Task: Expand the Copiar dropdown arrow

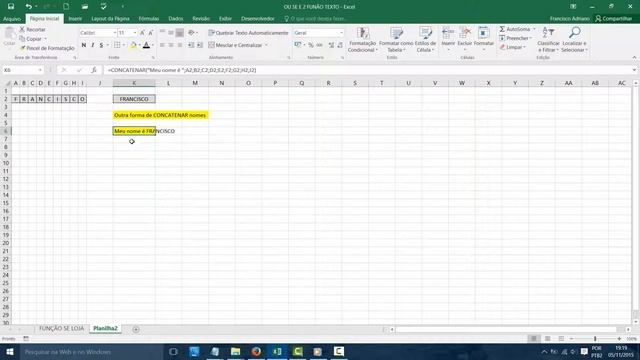Action: tap(45, 39)
